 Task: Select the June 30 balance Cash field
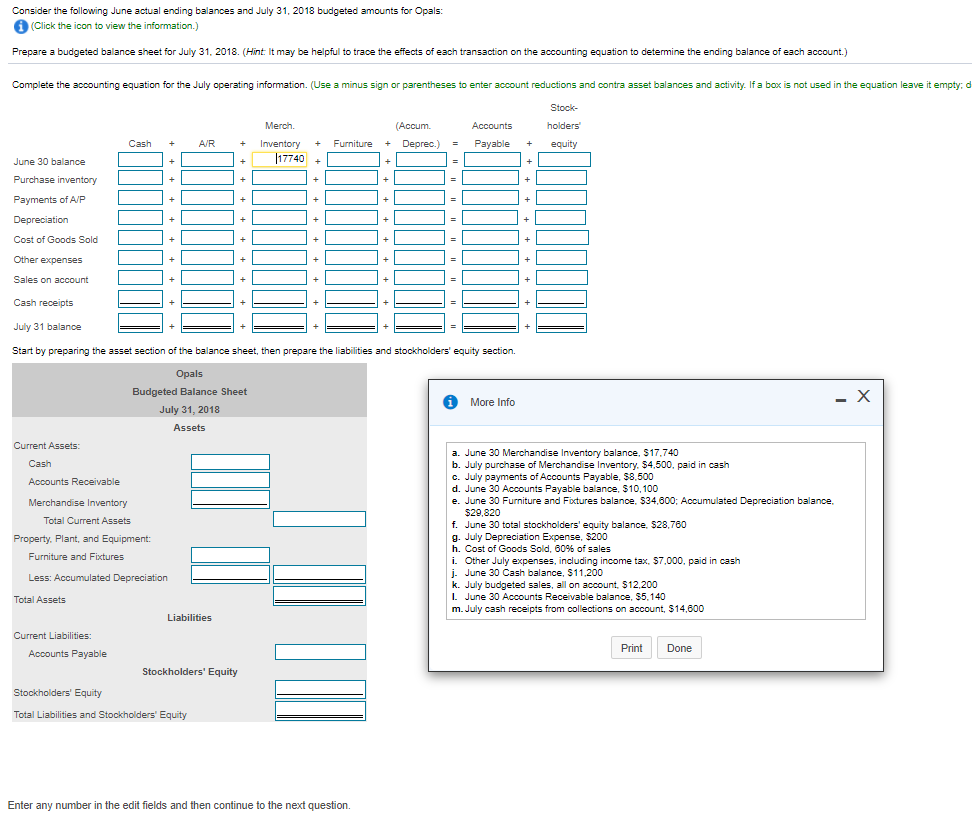click(140, 160)
